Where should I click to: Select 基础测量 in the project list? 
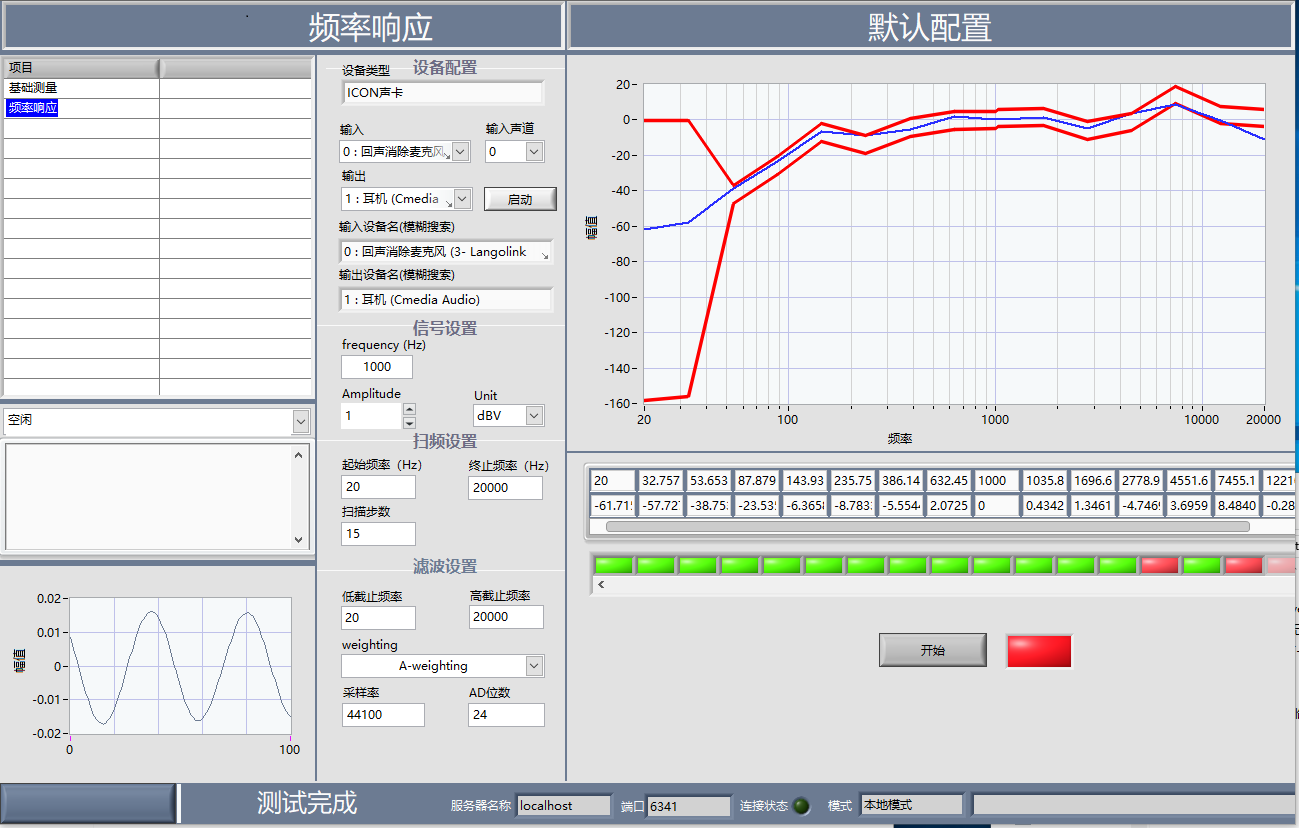33,88
